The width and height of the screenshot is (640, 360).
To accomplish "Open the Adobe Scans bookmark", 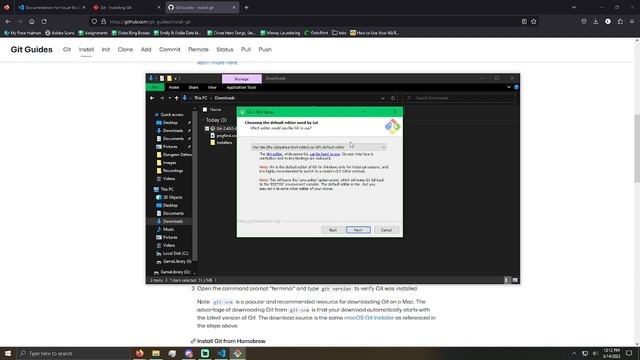I will point(60,33).
